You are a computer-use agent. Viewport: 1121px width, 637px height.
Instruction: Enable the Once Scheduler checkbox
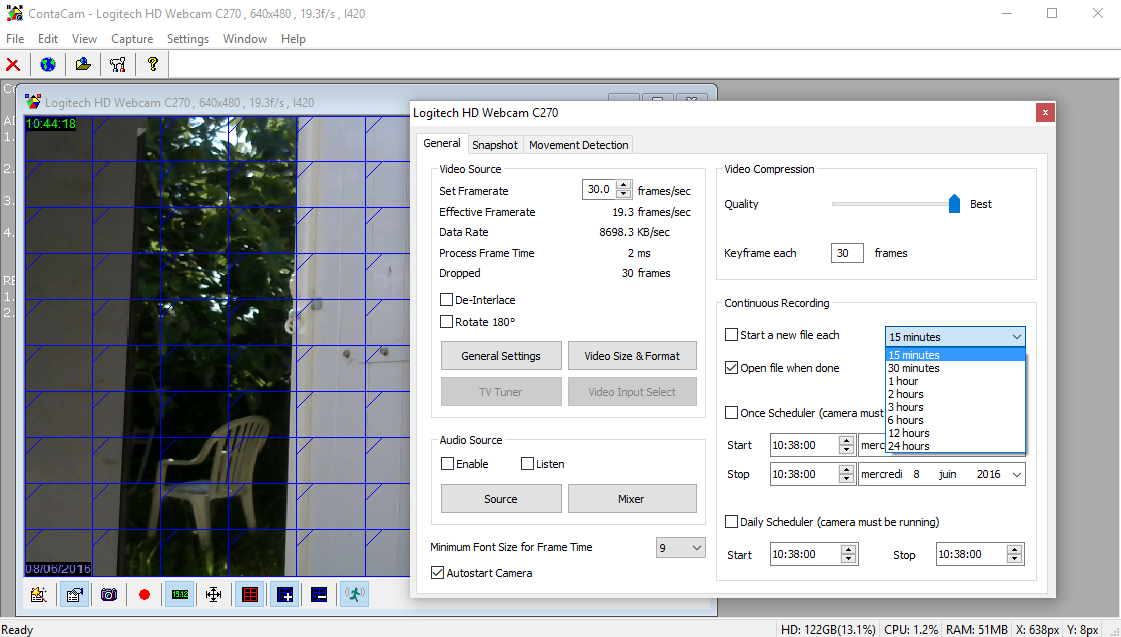(731, 413)
